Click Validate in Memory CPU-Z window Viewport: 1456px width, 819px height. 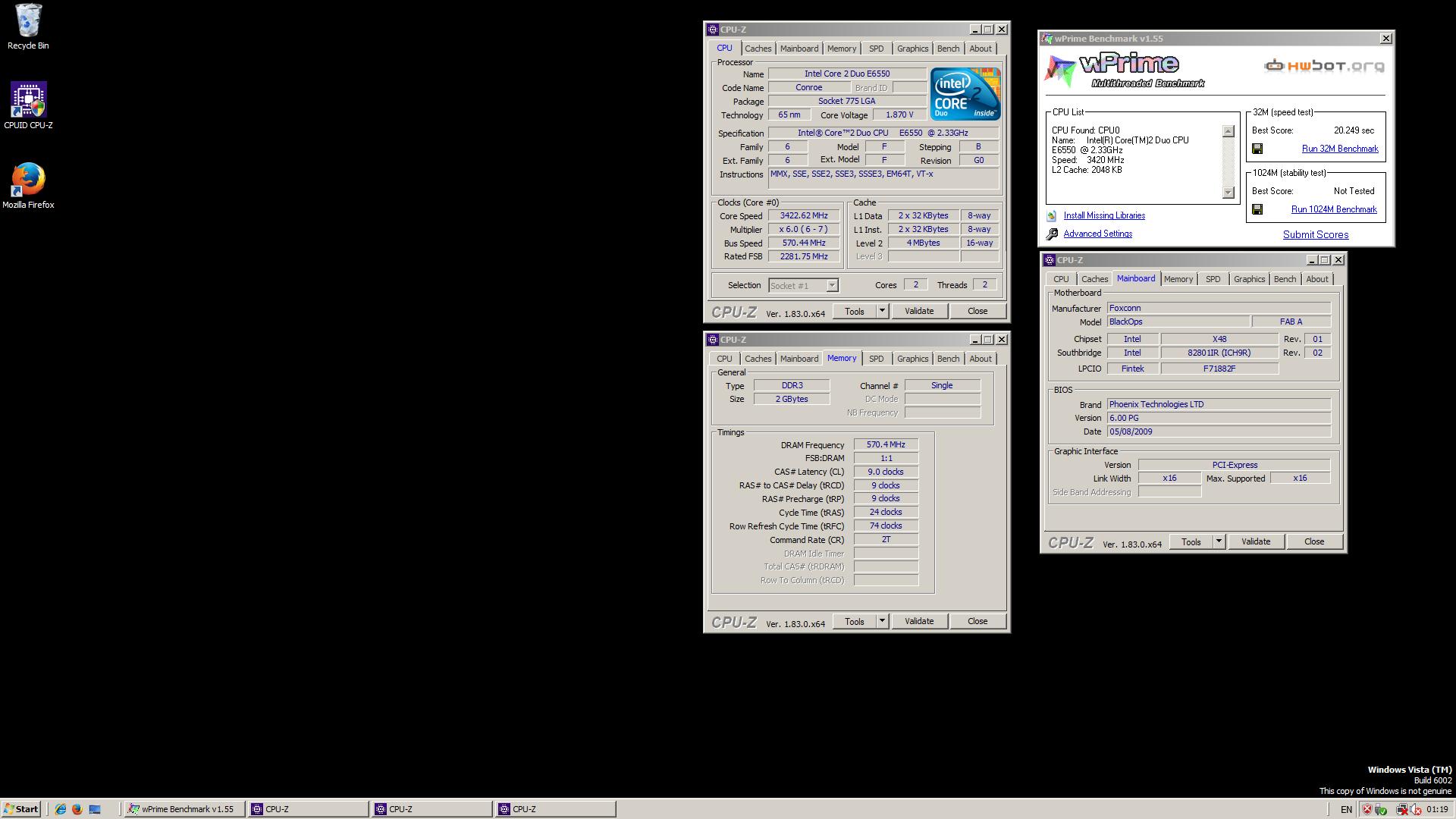919,621
